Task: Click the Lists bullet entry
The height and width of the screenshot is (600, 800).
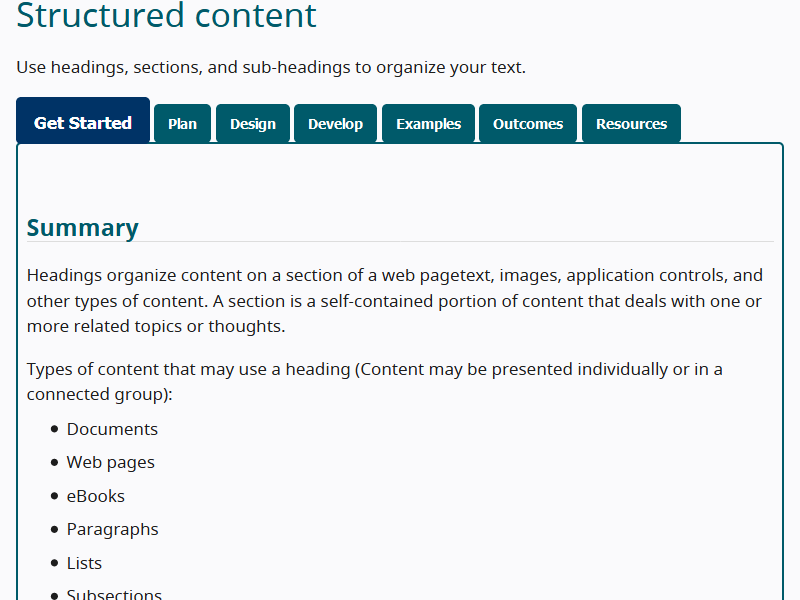Action: (84, 563)
